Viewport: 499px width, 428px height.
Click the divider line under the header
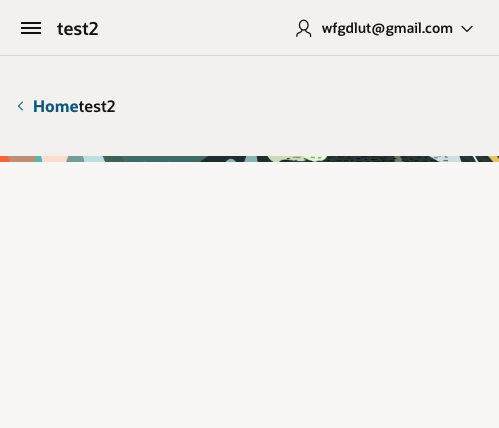(x=249, y=55)
